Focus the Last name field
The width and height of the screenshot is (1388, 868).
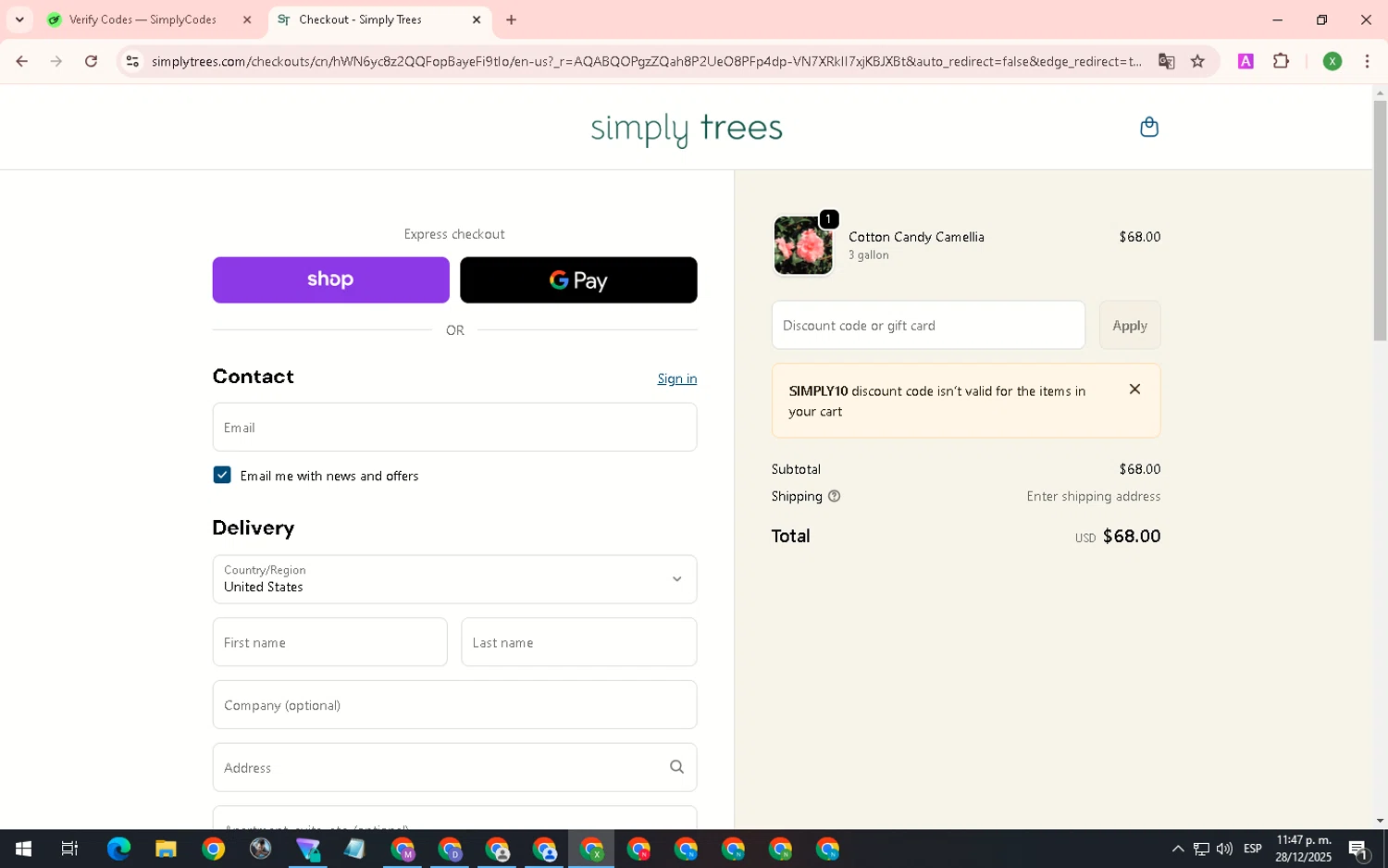[578, 642]
